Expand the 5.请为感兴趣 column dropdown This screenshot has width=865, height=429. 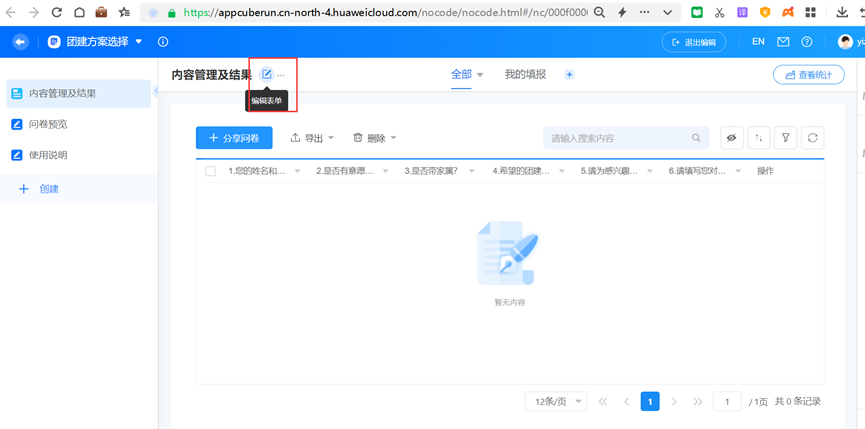tap(650, 171)
